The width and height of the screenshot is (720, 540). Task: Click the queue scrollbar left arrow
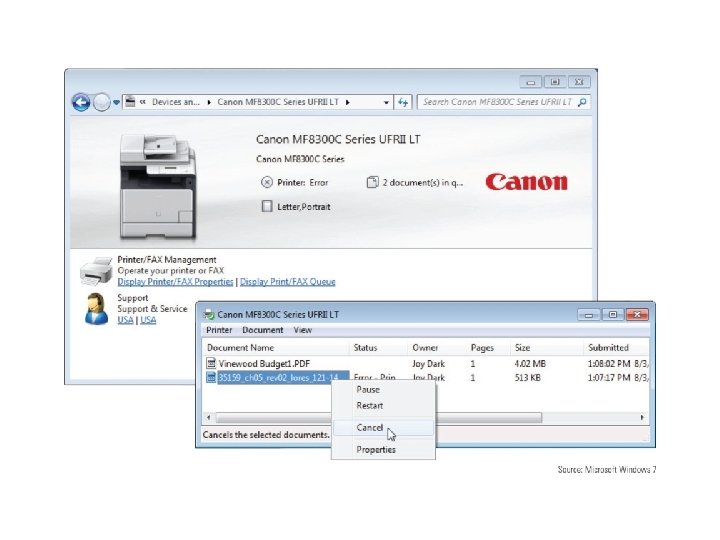coord(208,417)
